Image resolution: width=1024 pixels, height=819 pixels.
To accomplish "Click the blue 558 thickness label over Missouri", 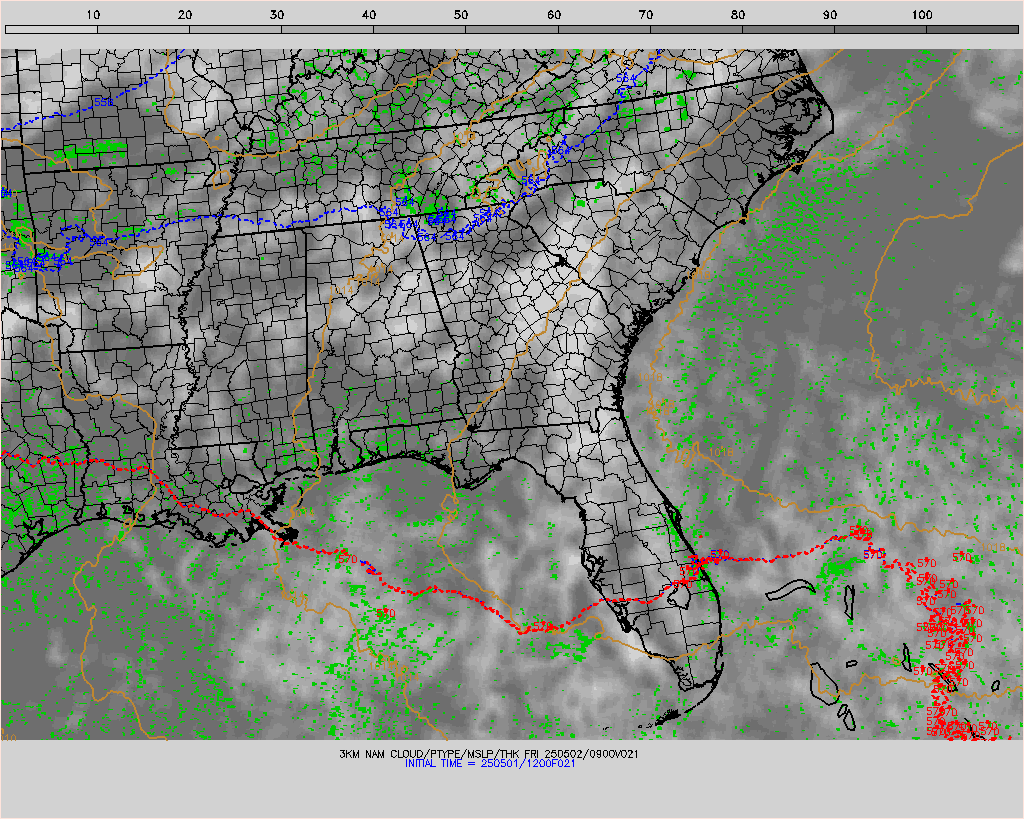I will pyautogui.click(x=104, y=102).
